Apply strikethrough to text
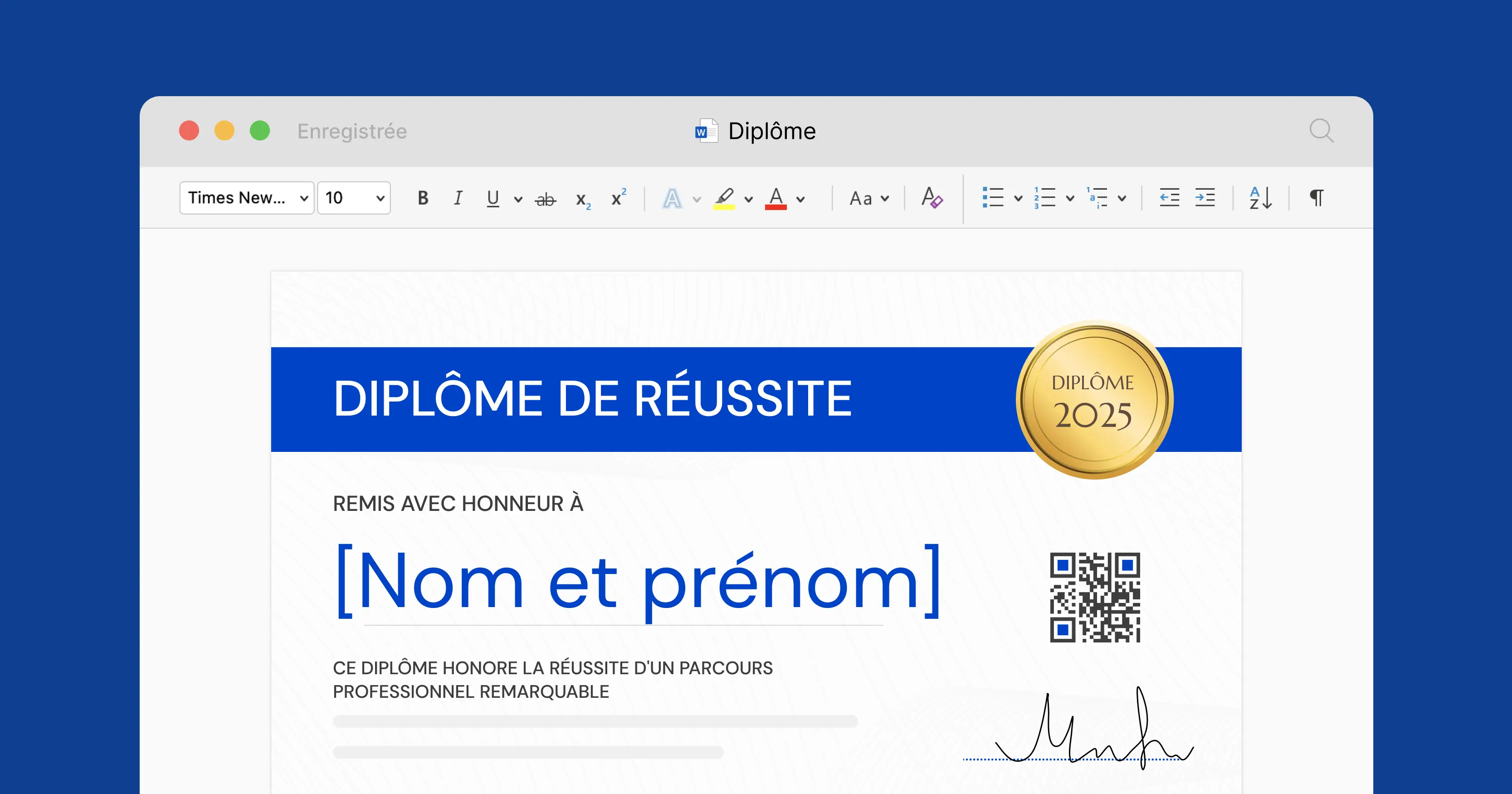Image resolution: width=1512 pixels, height=794 pixels. coord(545,199)
